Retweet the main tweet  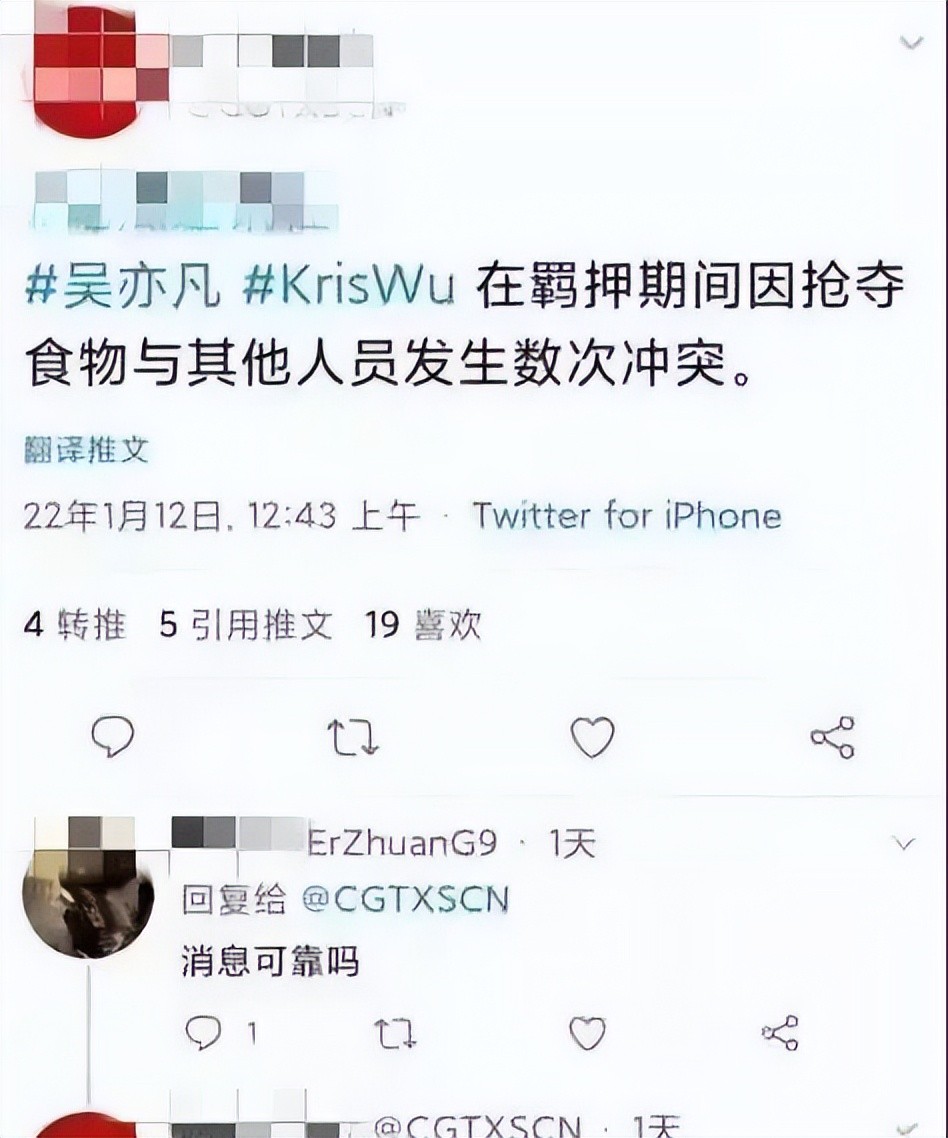pyautogui.click(x=353, y=737)
